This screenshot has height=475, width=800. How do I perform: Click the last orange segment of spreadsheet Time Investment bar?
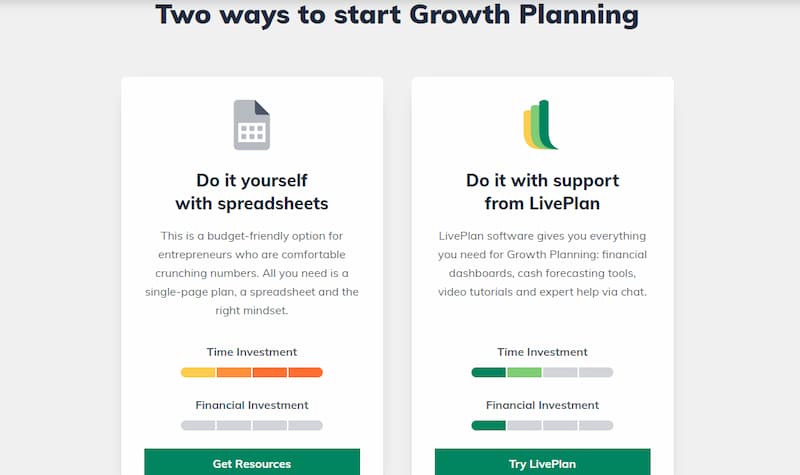point(306,372)
